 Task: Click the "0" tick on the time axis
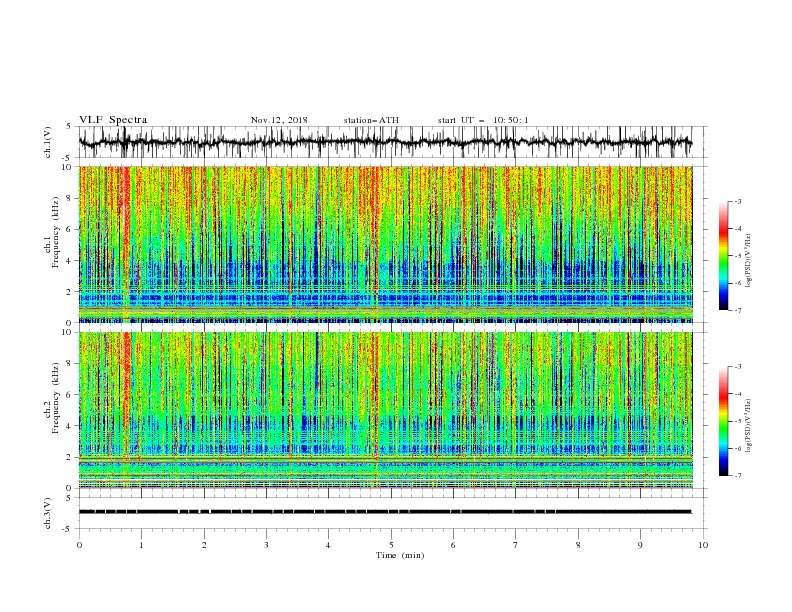tap(79, 545)
